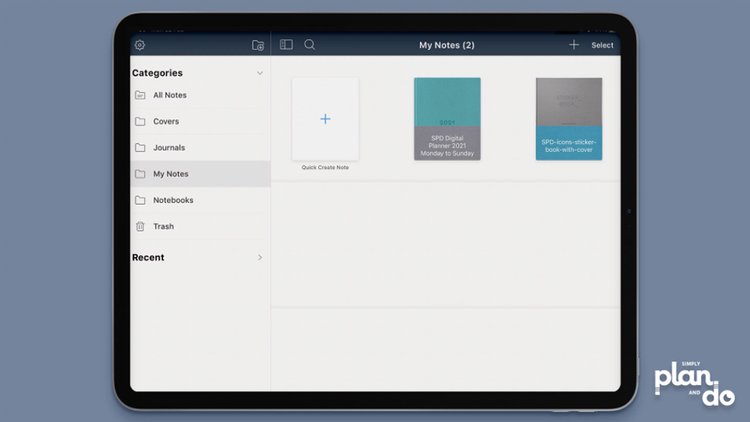
Task: Click the Quick Create Note tile
Action: click(325, 119)
